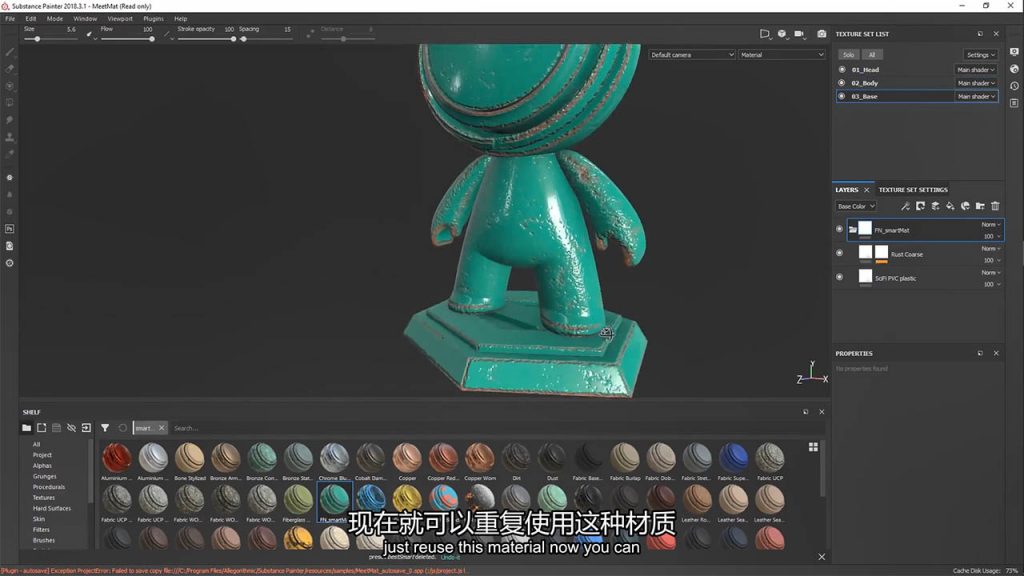
Task: Open the Viewport menu
Action: (120, 19)
